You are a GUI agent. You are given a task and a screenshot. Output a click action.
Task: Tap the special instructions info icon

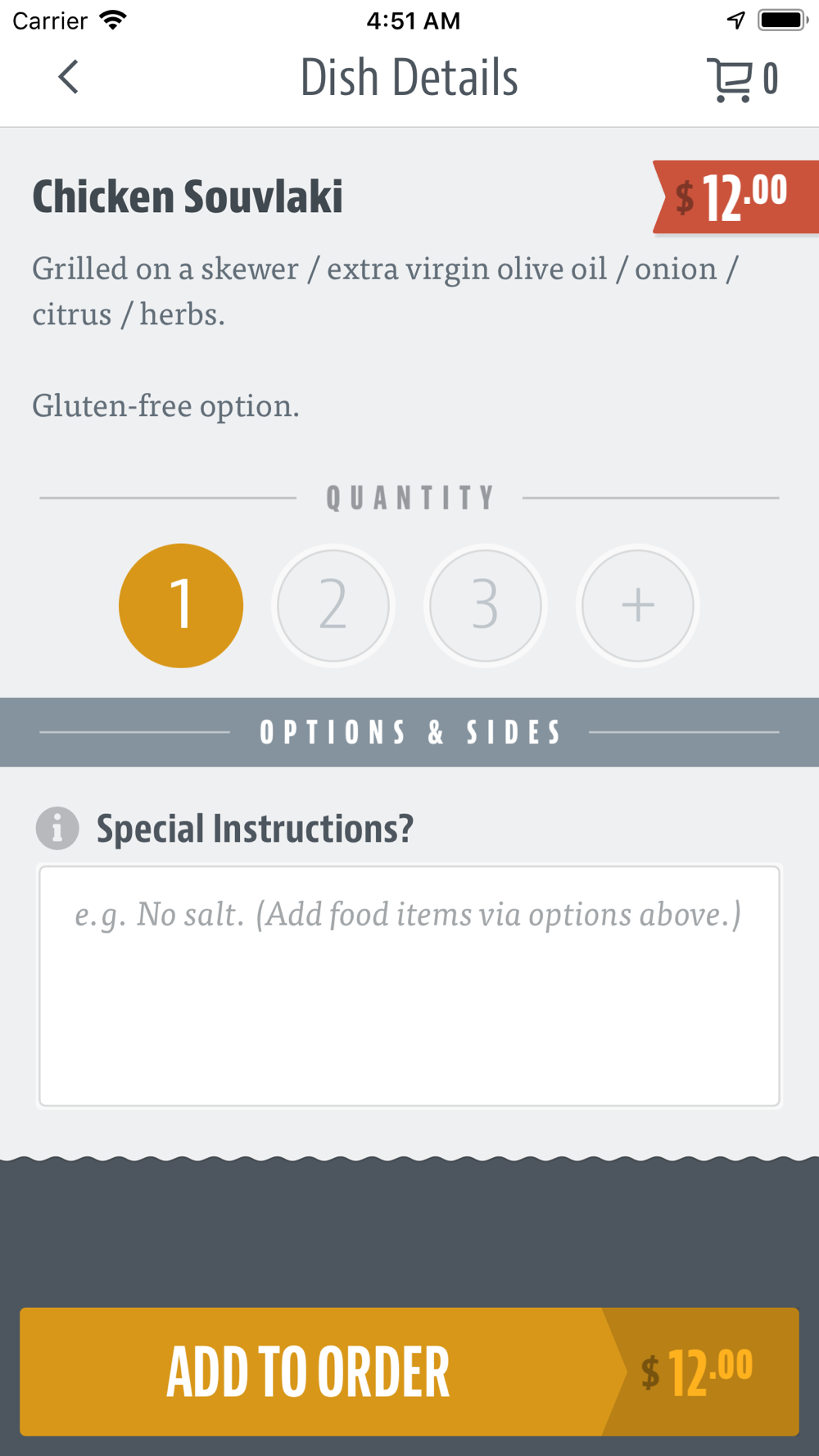pyautogui.click(x=57, y=828)
